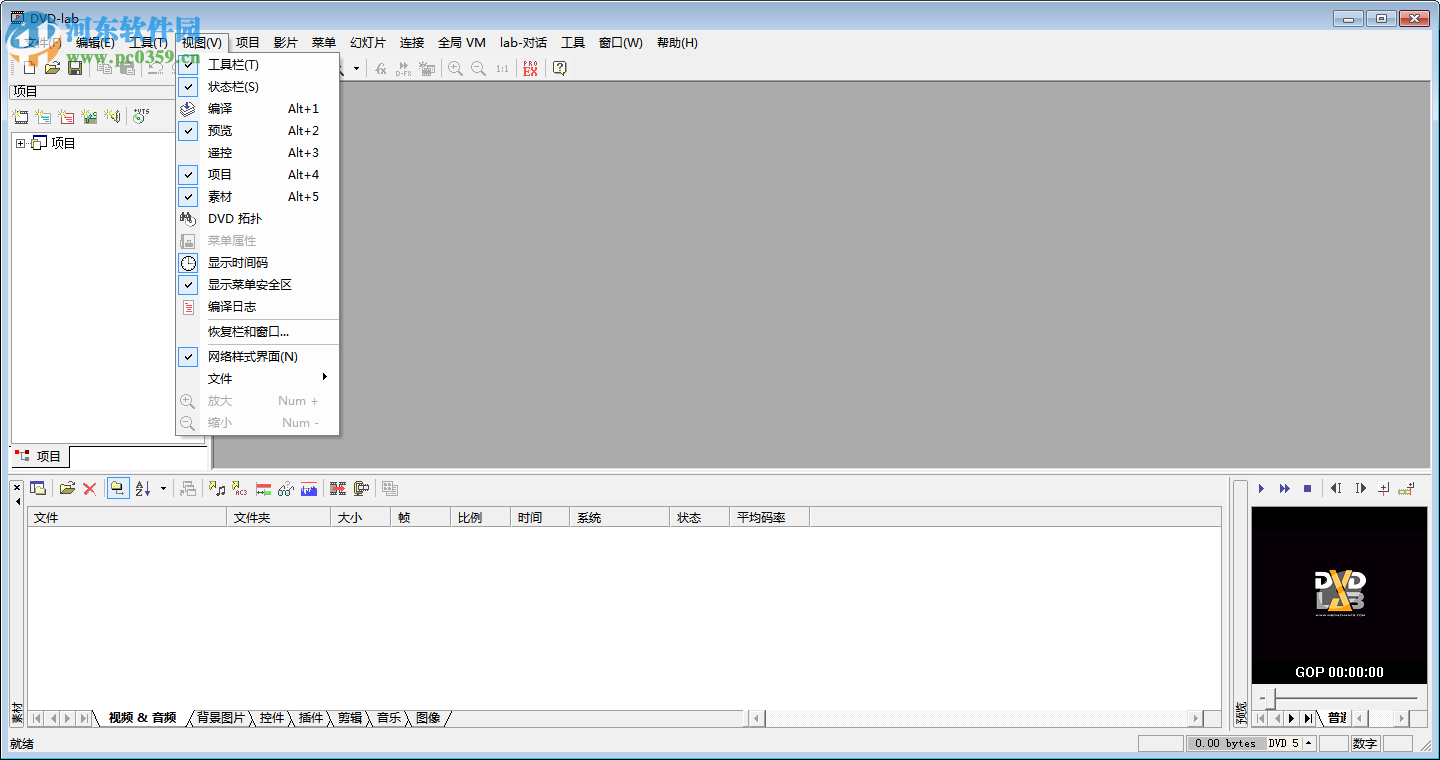This screenshot has width=1440, height=760.
Task: Open the 影片 menu
Action: pos(286,43)
